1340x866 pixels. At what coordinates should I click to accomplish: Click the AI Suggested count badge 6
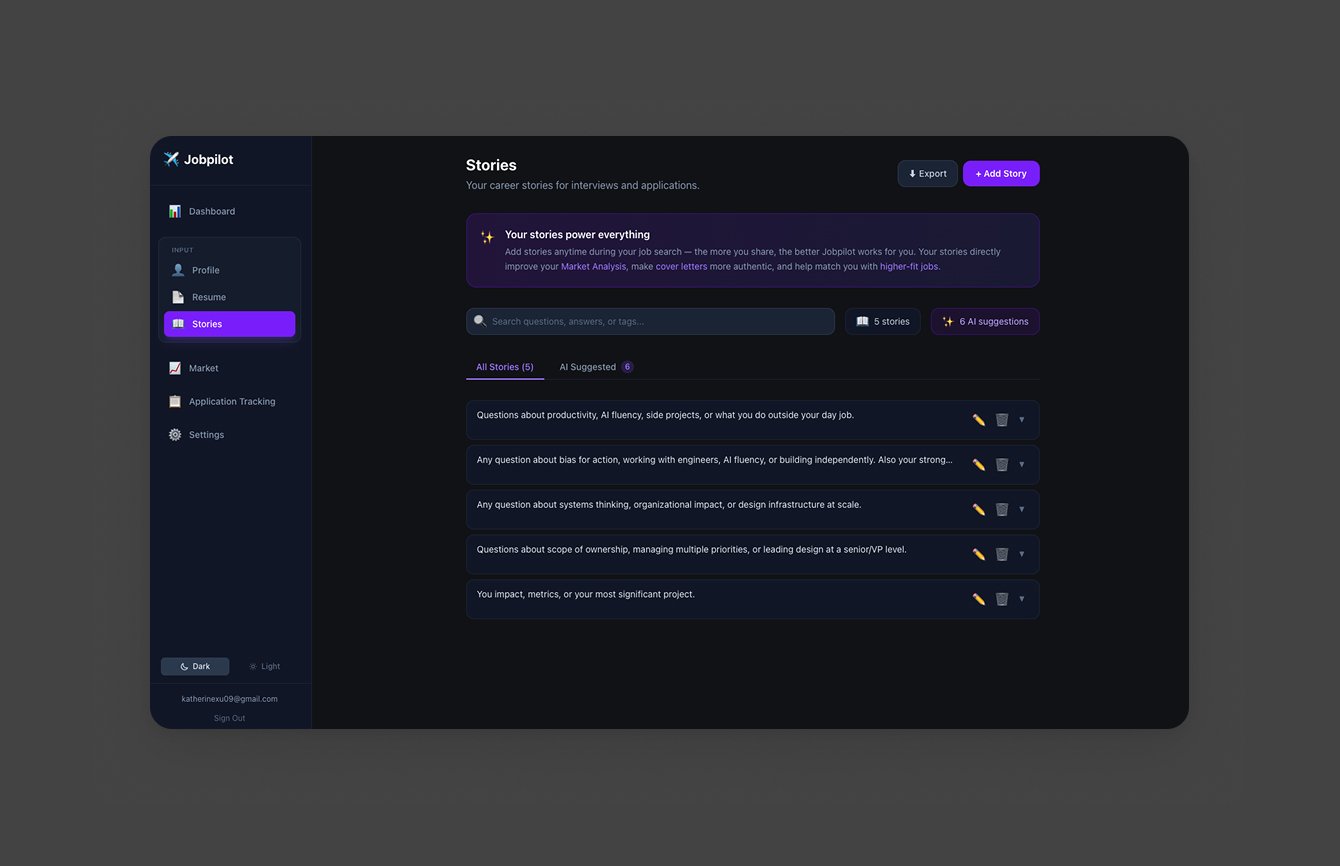[x=627, y=367]
